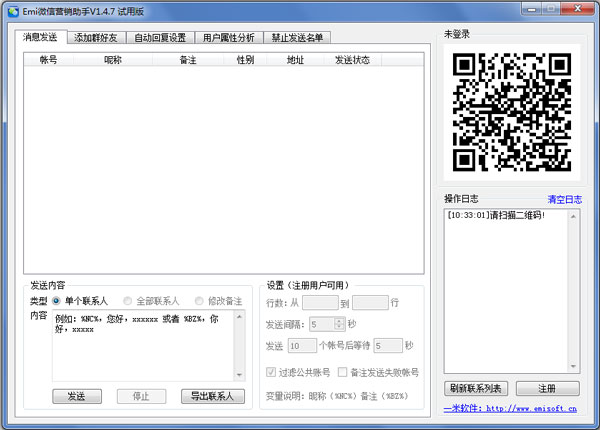Click the 地址 column header

pos(295,60)
